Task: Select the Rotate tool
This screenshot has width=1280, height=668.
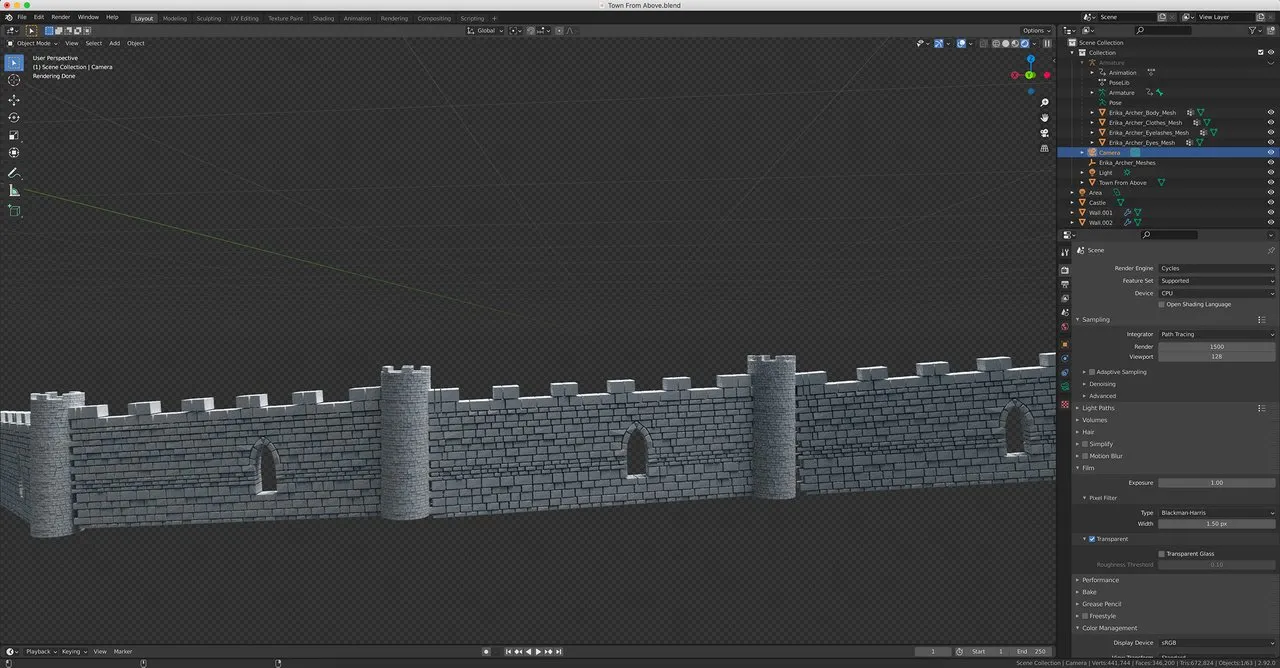Action: 14,118
